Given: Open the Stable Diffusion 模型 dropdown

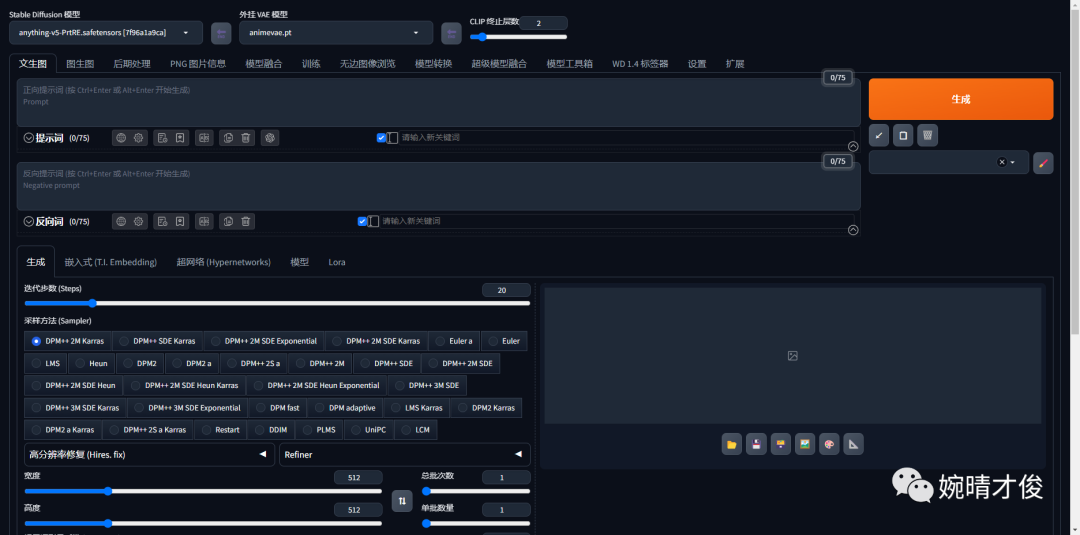Looking at the screenshot, I should pos(106,32).
